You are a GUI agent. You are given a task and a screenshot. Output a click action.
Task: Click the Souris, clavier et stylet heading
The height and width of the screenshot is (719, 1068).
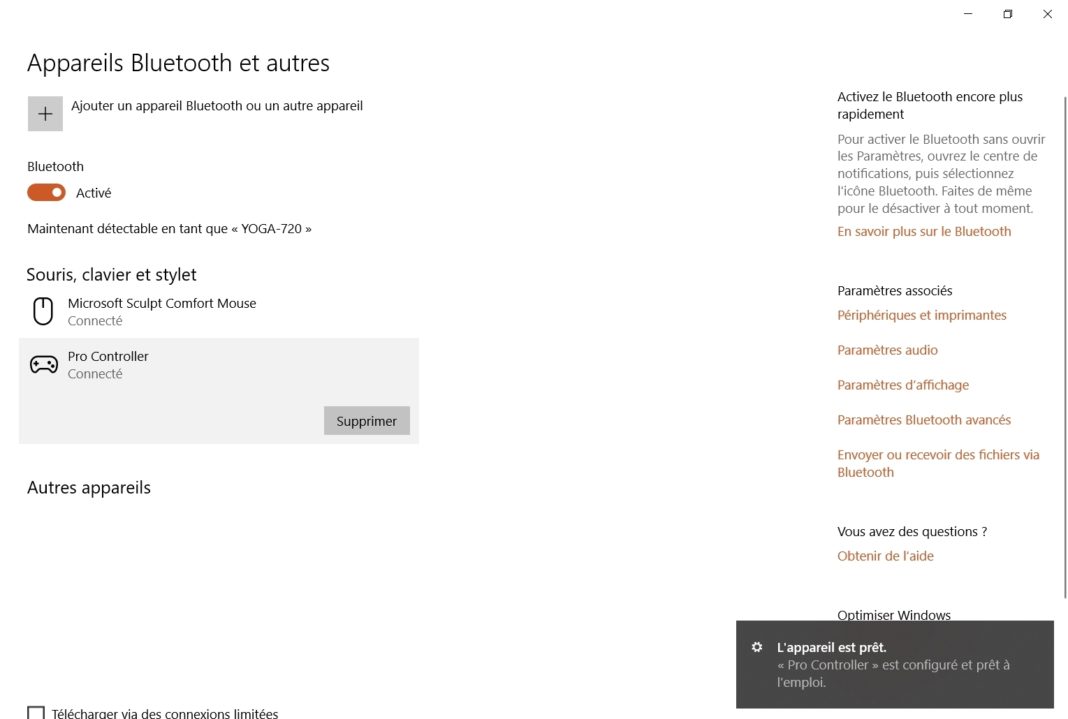(111, 274)
